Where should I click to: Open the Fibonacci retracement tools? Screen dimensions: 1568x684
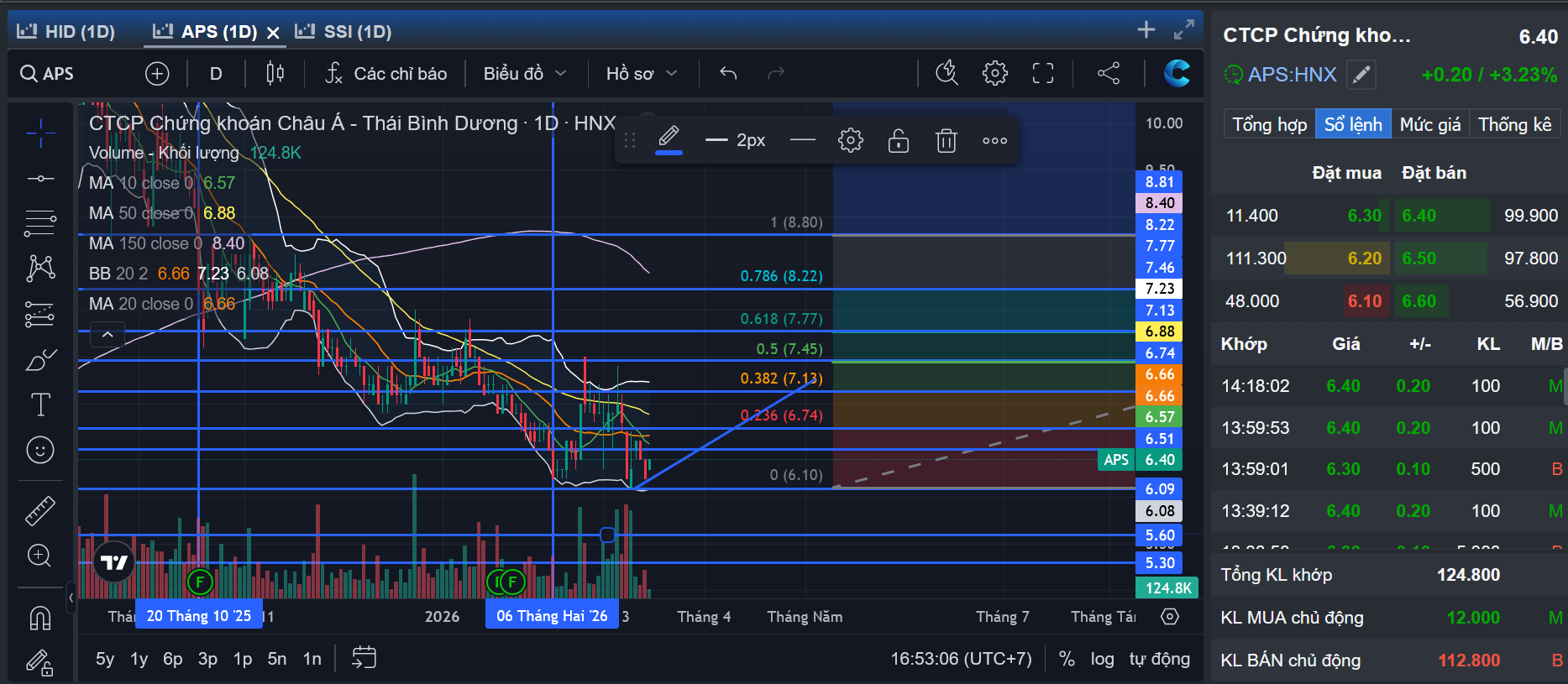pyautogui.click(x=40, y=223)
